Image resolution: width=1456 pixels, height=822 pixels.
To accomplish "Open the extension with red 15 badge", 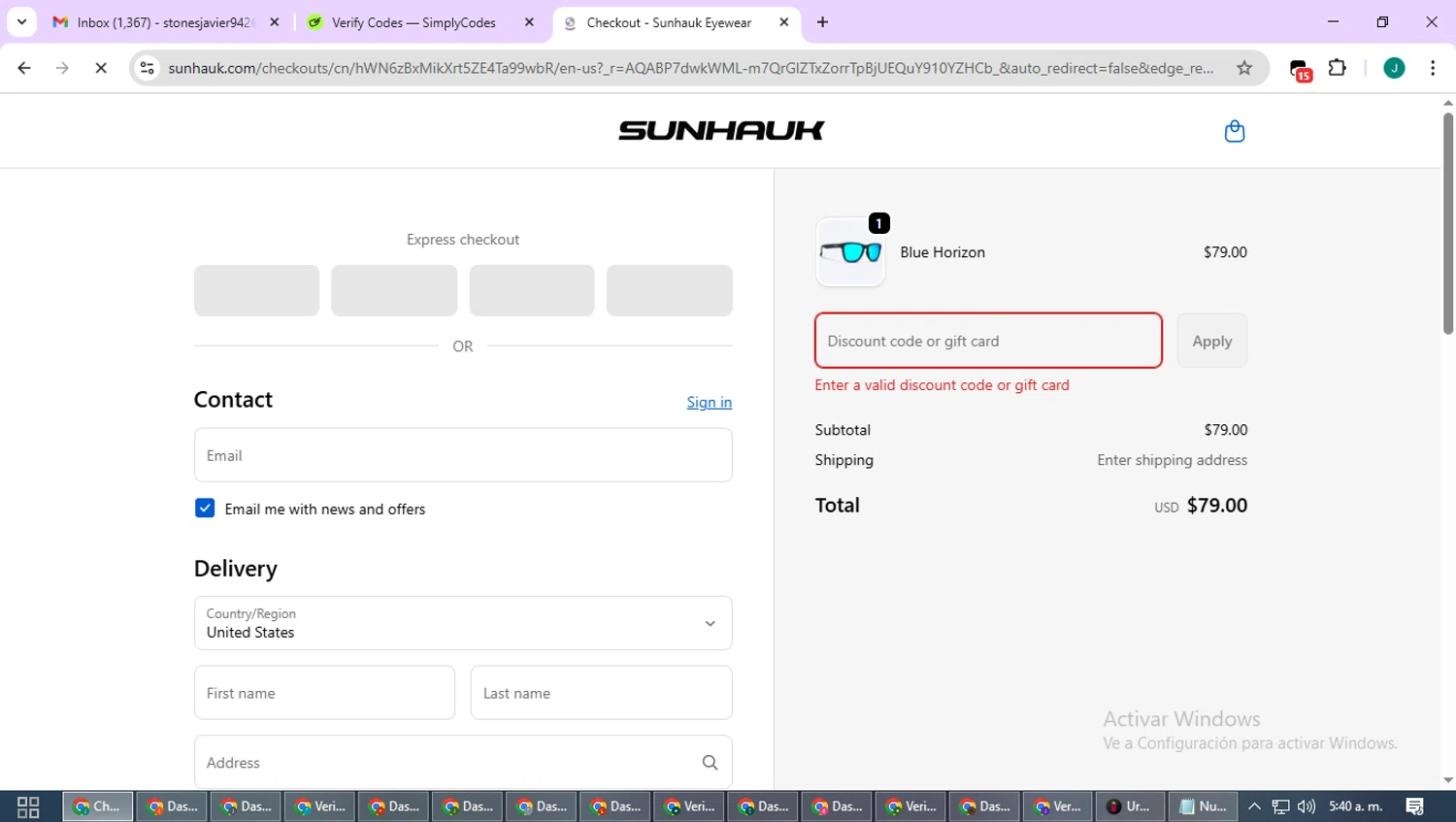I will click(x=1300, y=69).
